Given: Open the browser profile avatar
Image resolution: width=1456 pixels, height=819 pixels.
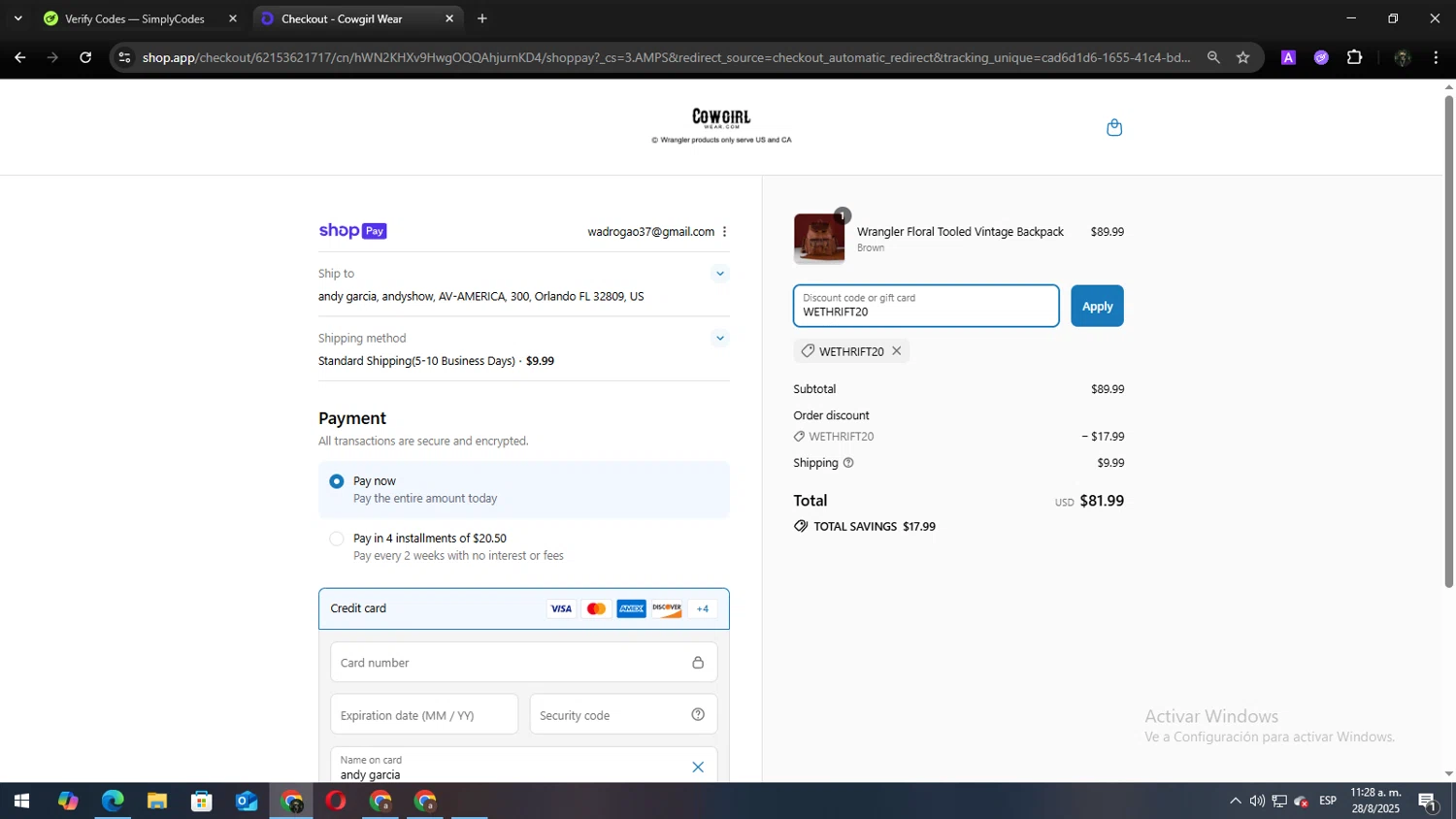Looking at the screenshot, I should pos(1402,58).
